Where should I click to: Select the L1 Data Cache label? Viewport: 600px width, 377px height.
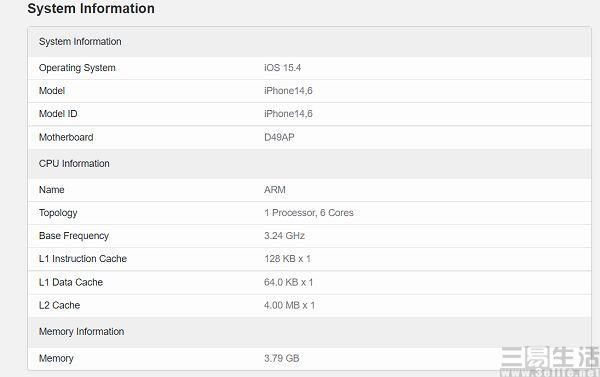(x=71, y=282)
